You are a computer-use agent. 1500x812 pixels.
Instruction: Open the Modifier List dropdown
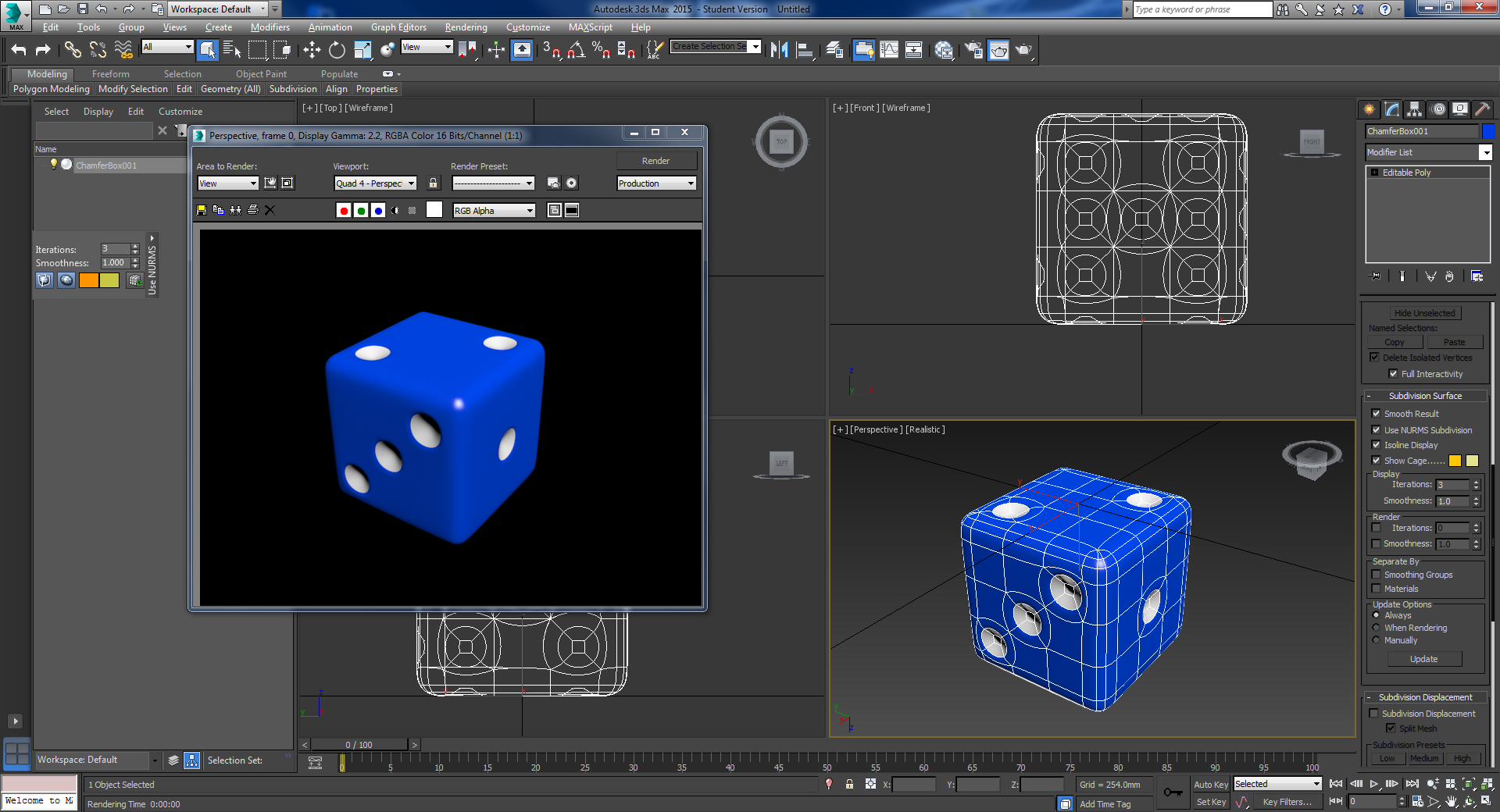[x=1485, y=152]
